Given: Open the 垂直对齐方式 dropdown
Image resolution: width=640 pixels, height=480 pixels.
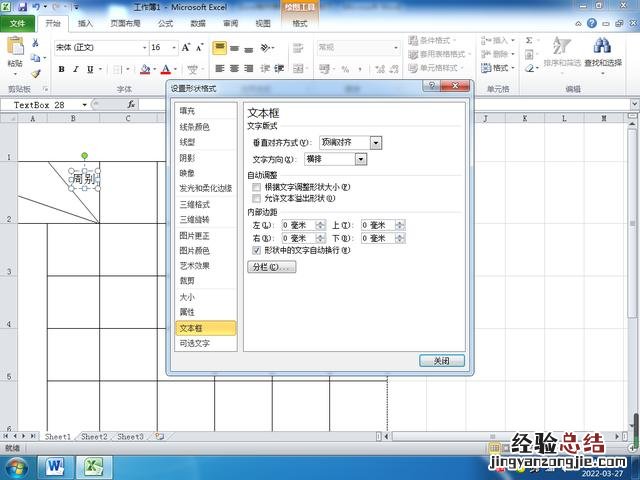Looking at the screenshot, I should click(x=378, y=143).
